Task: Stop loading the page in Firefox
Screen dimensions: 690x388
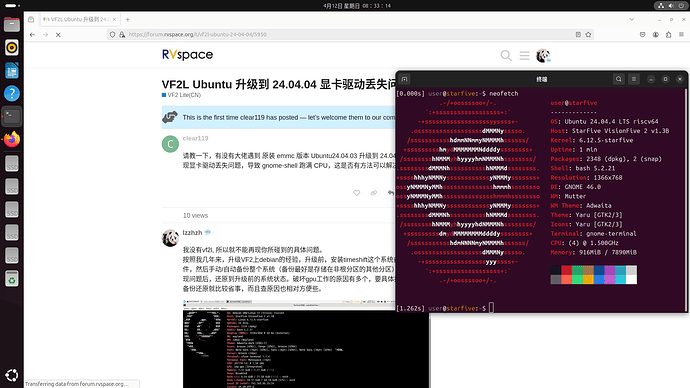Action: 58,34
